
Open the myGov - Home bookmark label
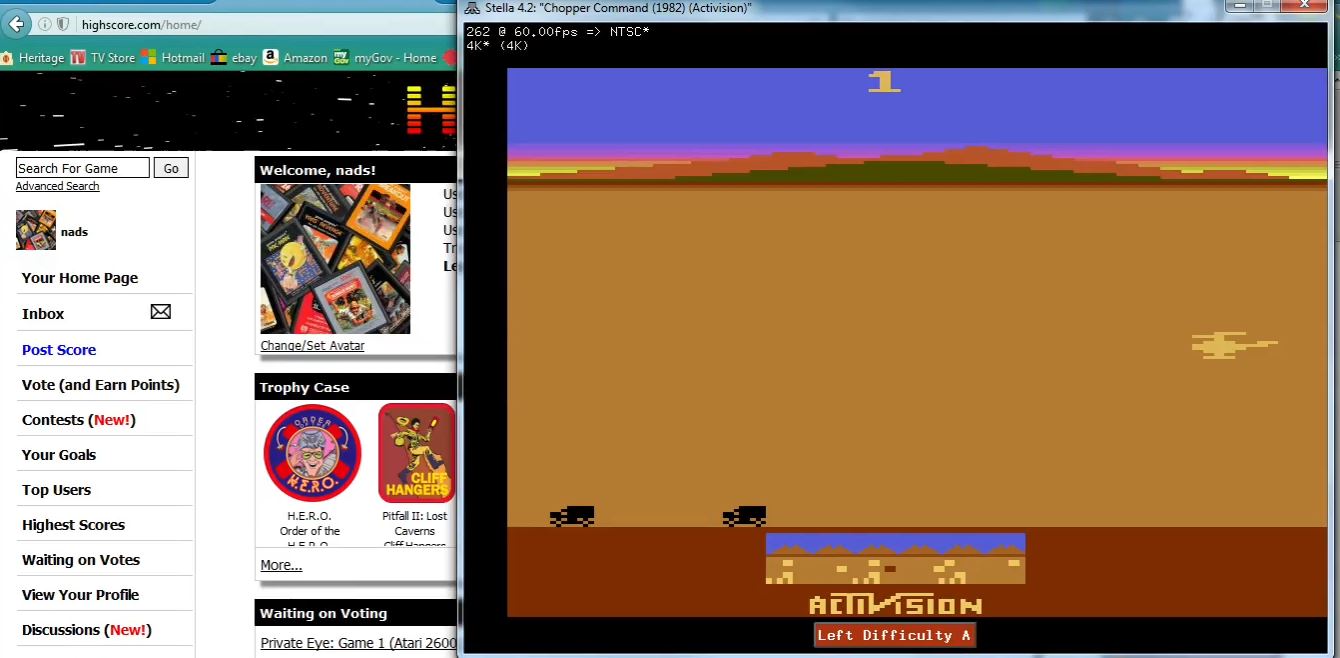click(x=395, y=58)
